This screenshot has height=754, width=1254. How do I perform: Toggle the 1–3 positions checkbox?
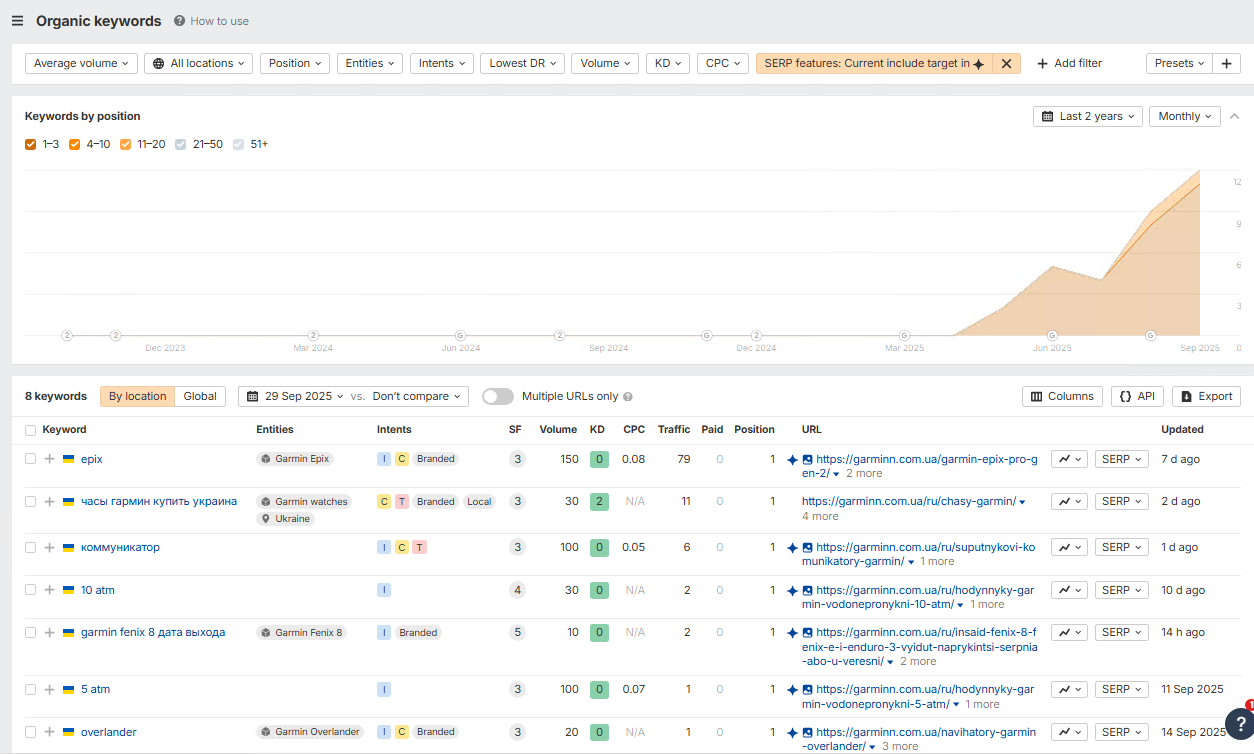[30, 144]
